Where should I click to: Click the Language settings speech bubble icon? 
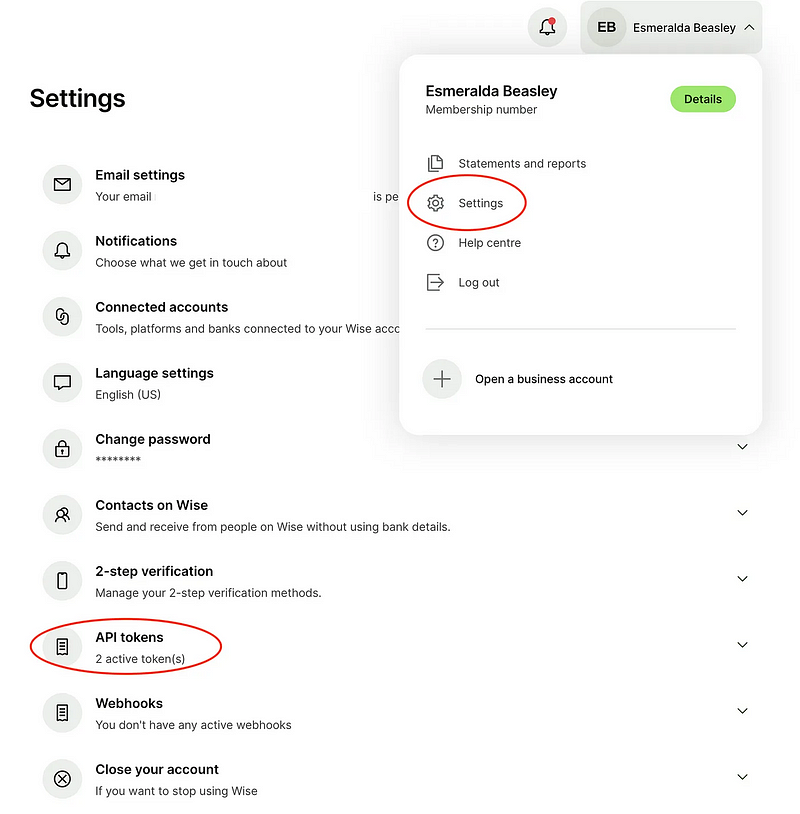point(62,383)
